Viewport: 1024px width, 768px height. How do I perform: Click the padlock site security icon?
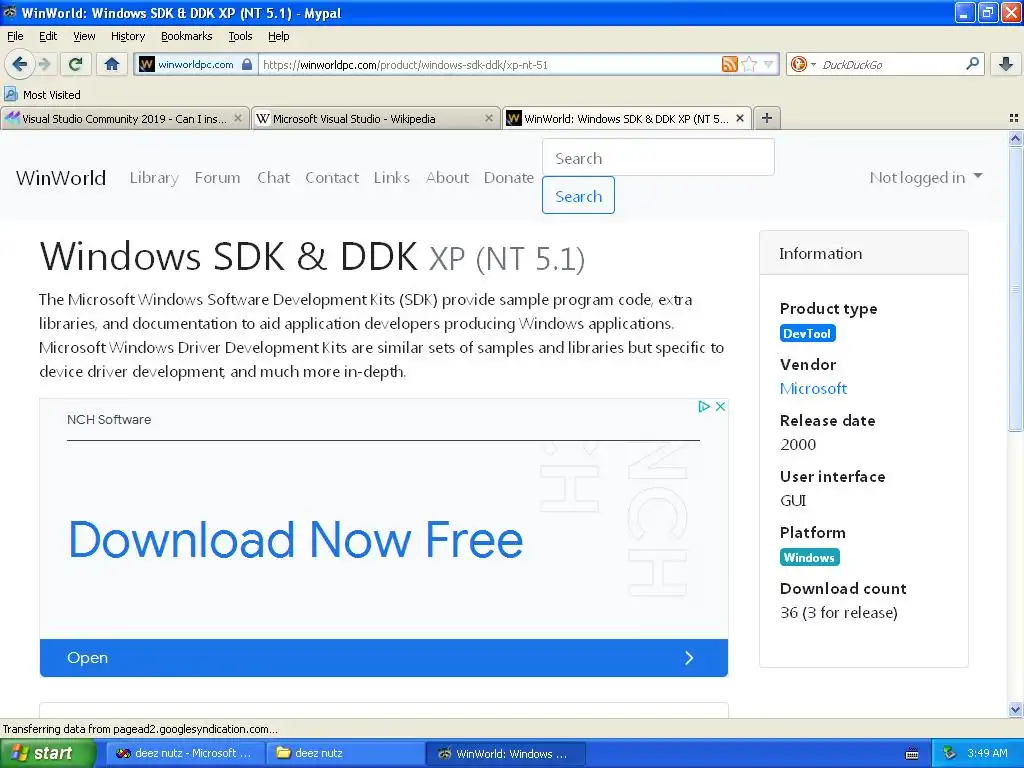pyautogui.click(x=247, y=64)
